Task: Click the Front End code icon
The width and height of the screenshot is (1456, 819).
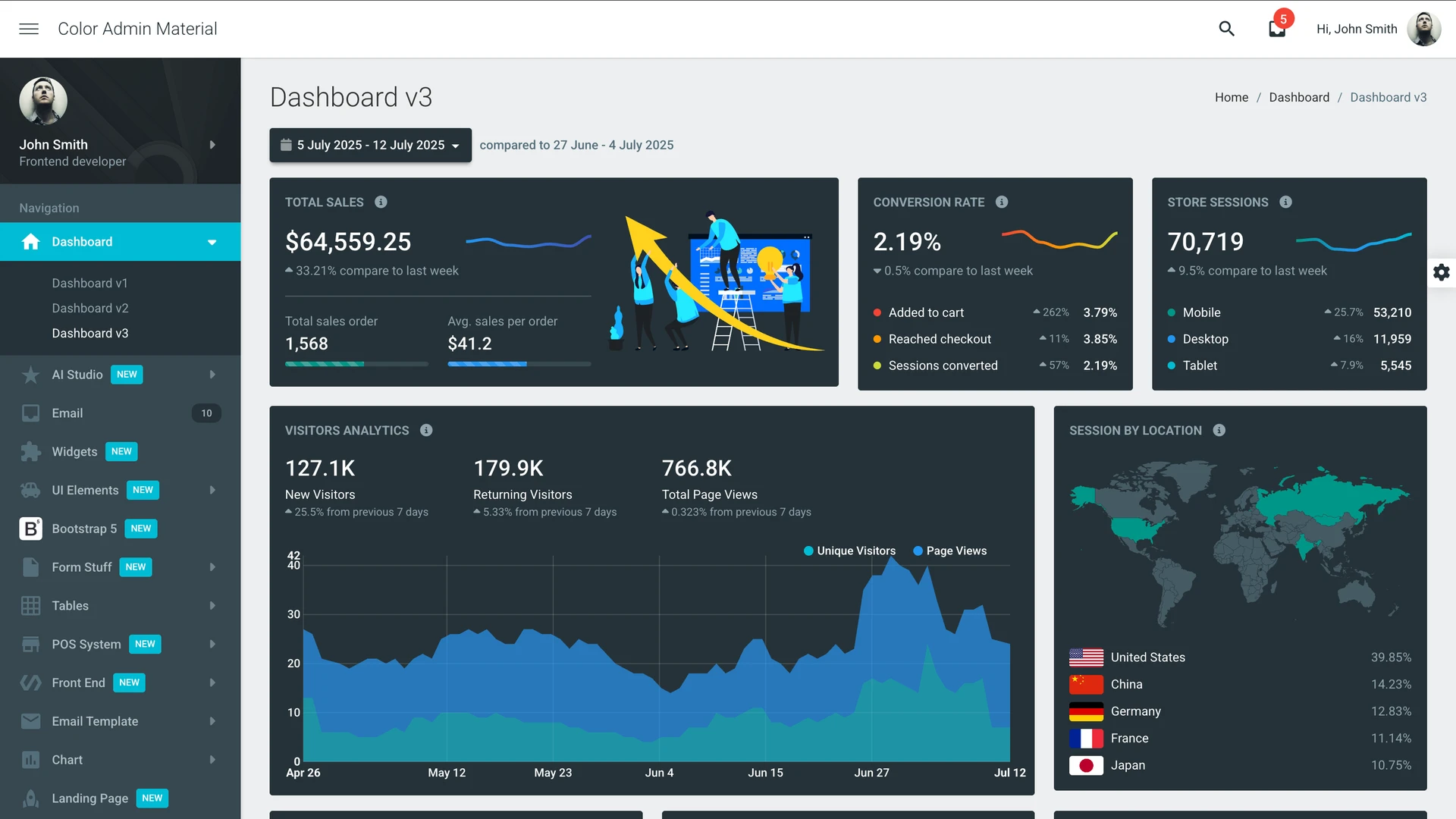Action: [x=30, y=683]
